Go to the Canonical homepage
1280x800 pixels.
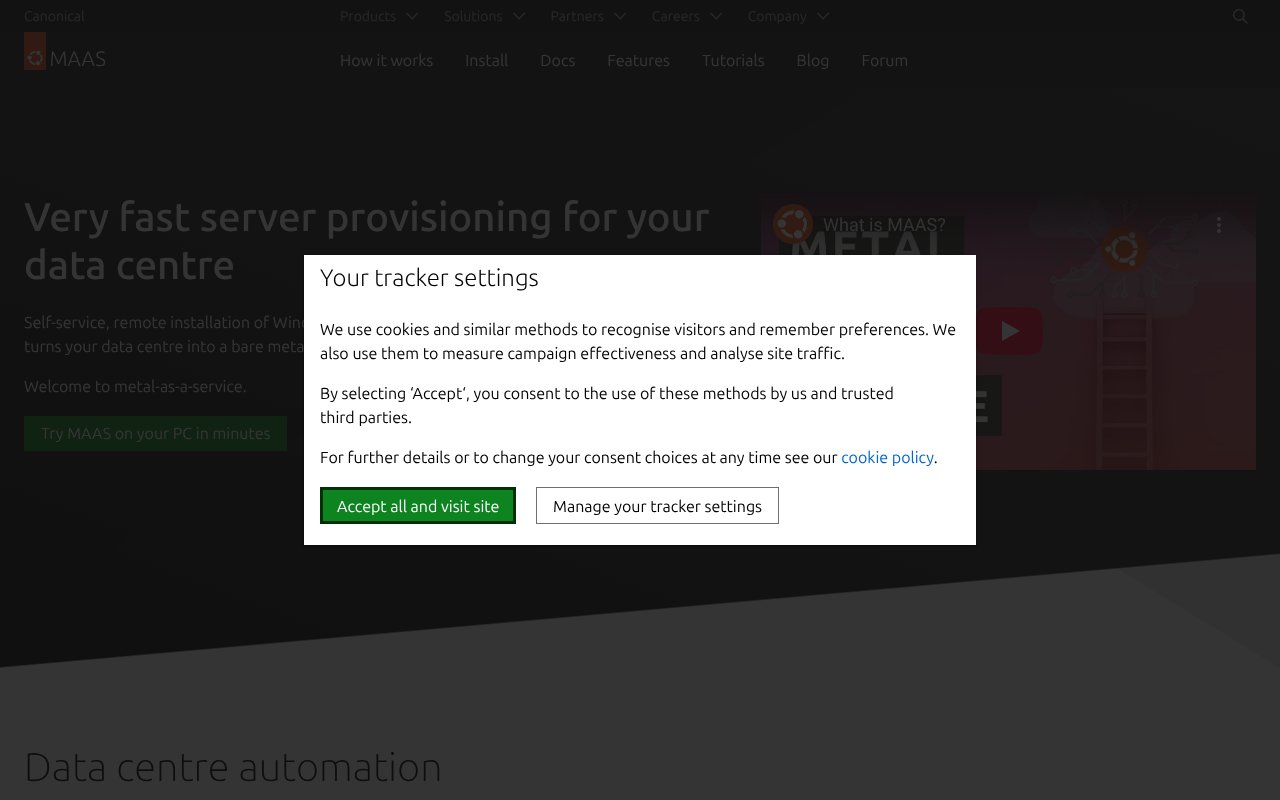tap(54, 16)
